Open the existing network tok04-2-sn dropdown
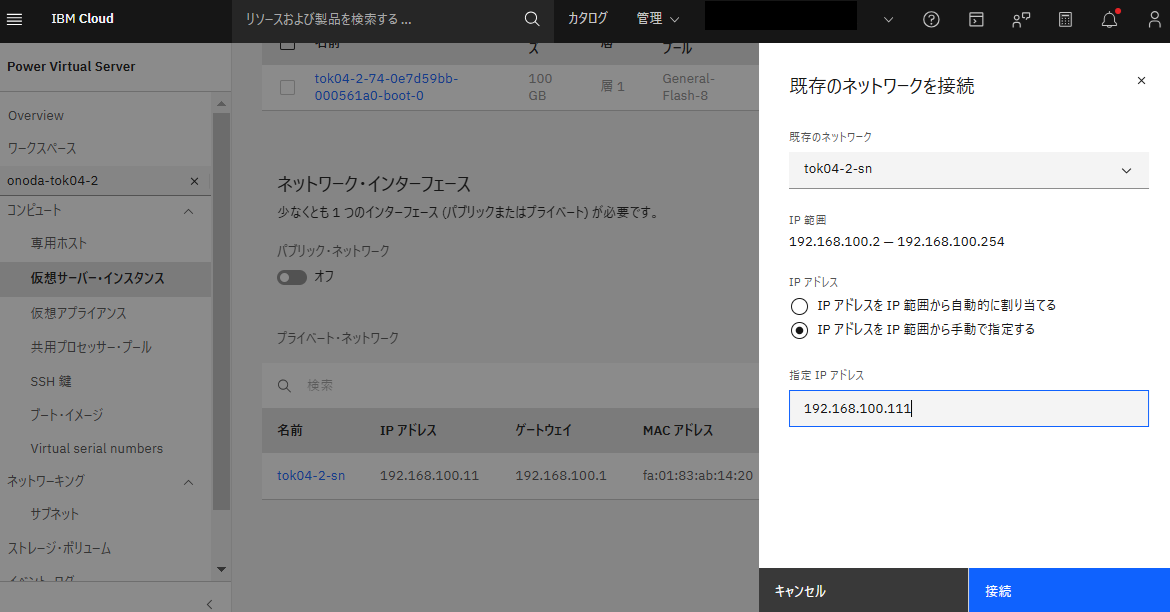1170x612 pixels. pyautogui.click(x=969, y=170)
